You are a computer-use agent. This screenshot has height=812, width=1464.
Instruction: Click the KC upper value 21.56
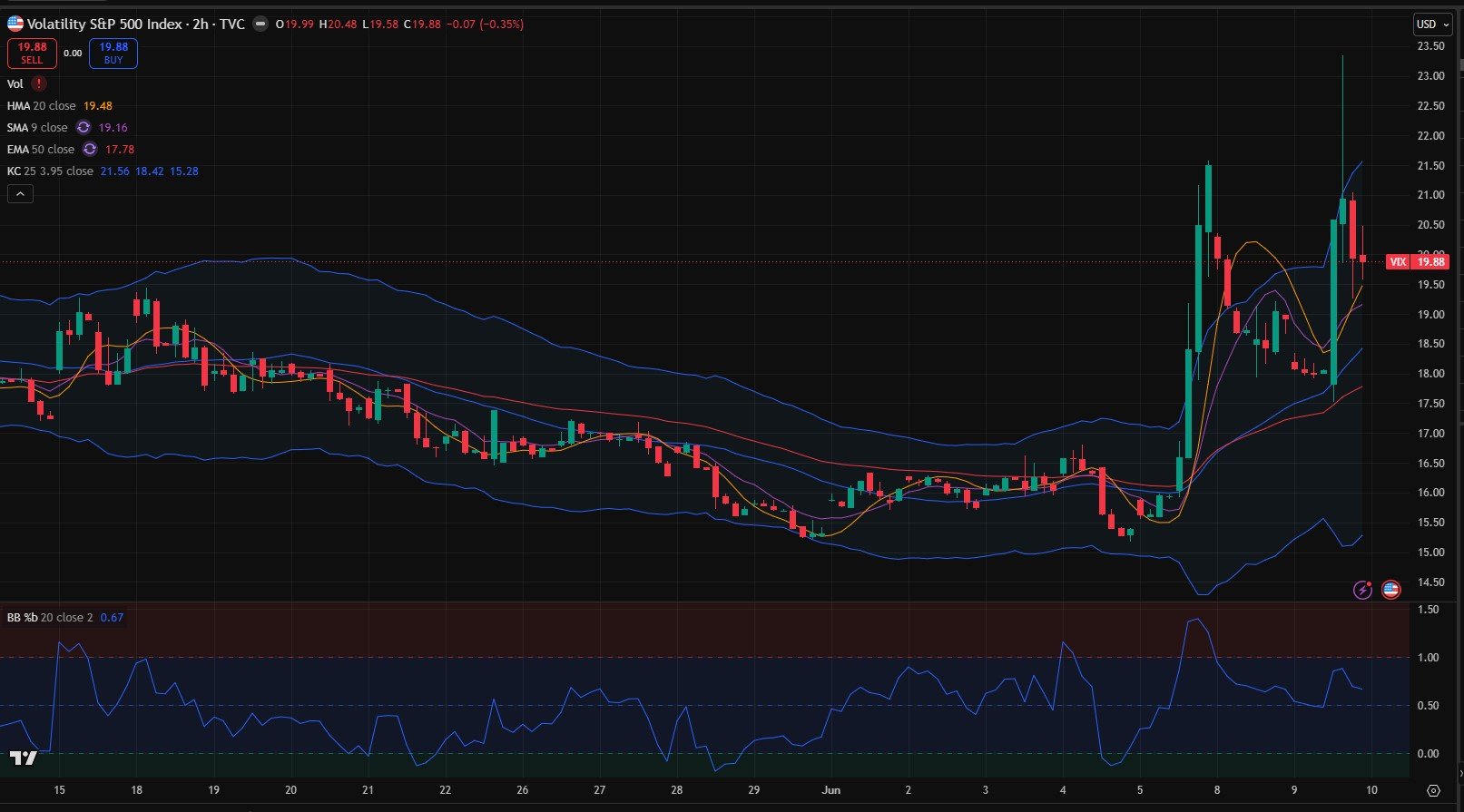[114, 171]
